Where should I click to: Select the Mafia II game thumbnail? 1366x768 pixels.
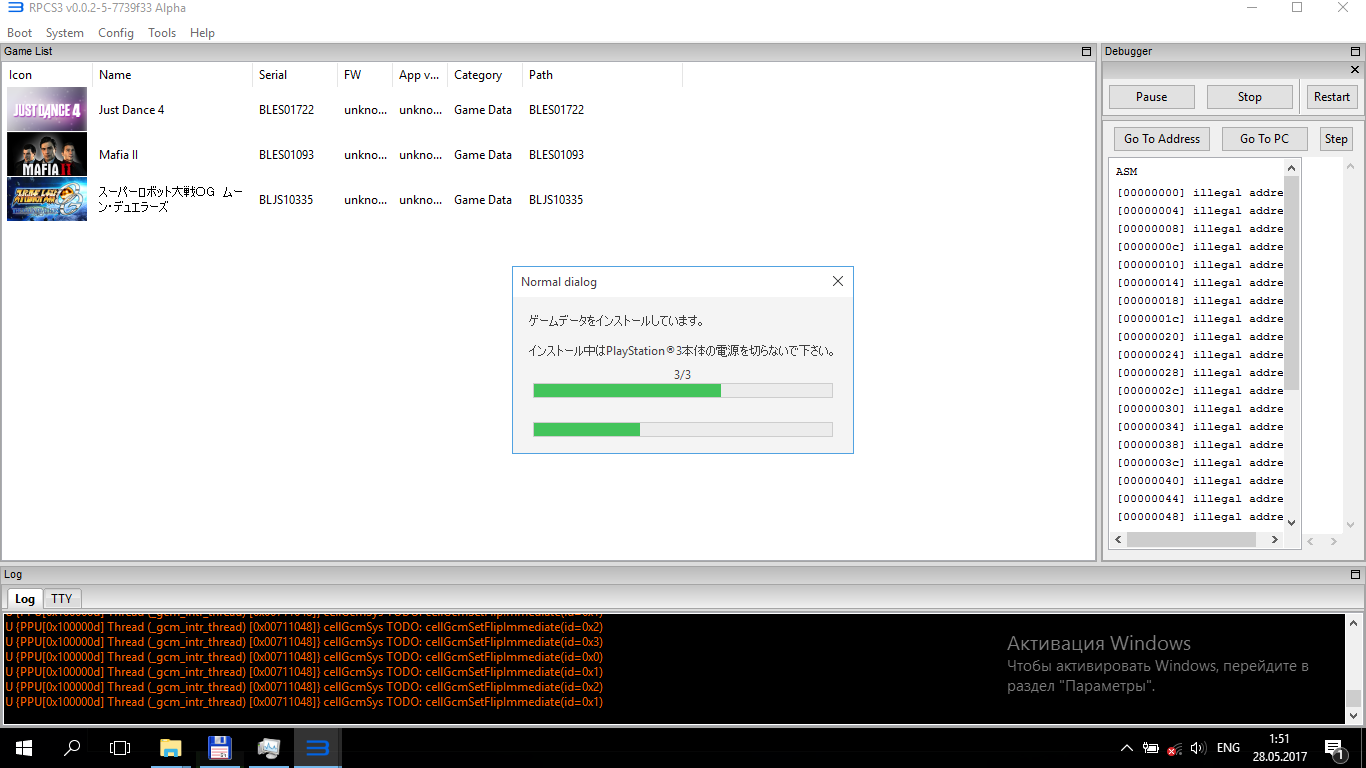tap(47, 155)
